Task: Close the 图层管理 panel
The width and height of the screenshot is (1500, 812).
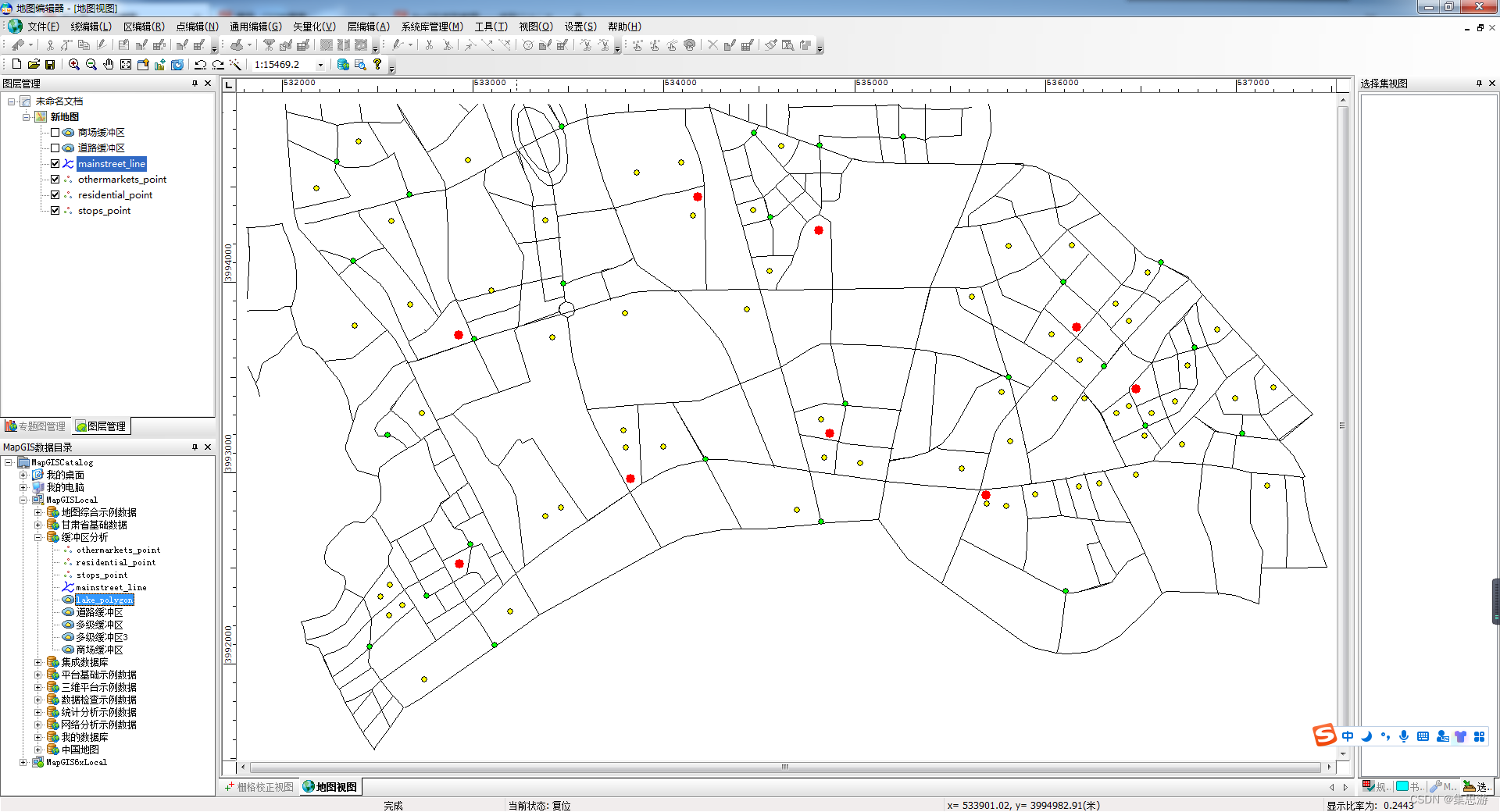Action: 208,84
